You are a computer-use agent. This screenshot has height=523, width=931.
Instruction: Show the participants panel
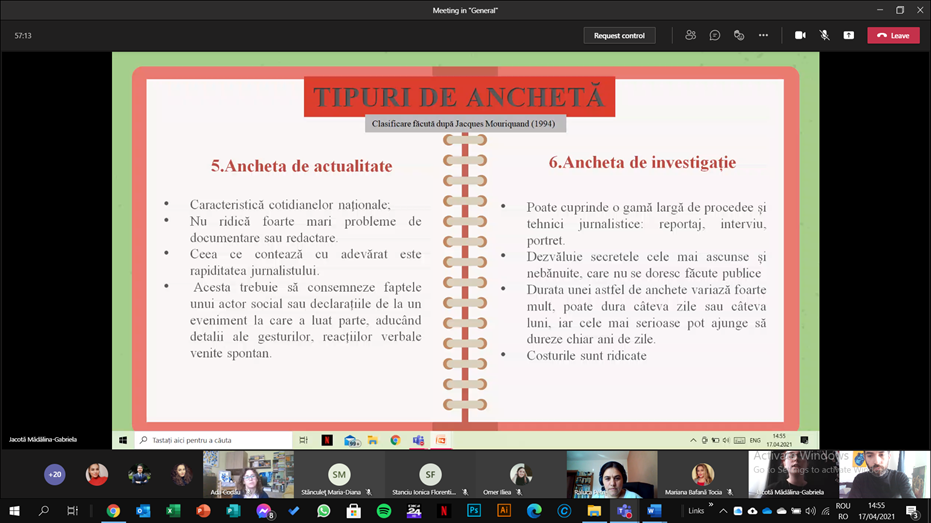click(x=690, y=35)
